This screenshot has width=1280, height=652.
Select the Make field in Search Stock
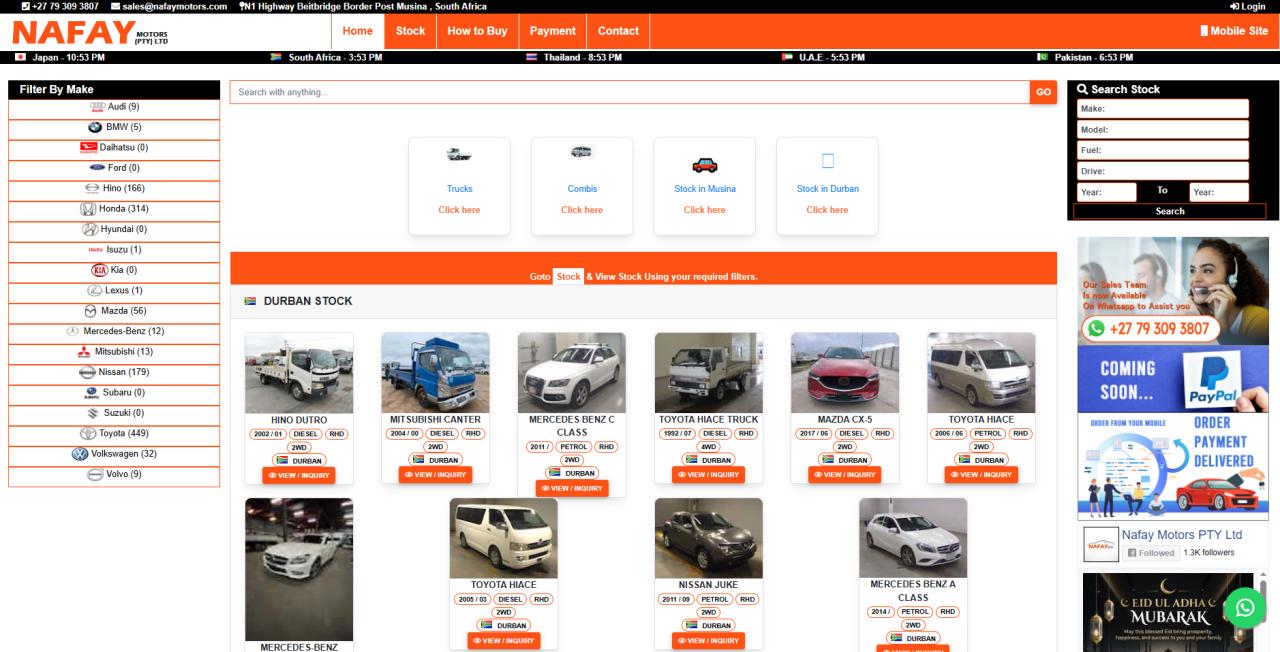[x=1162, y=109]
